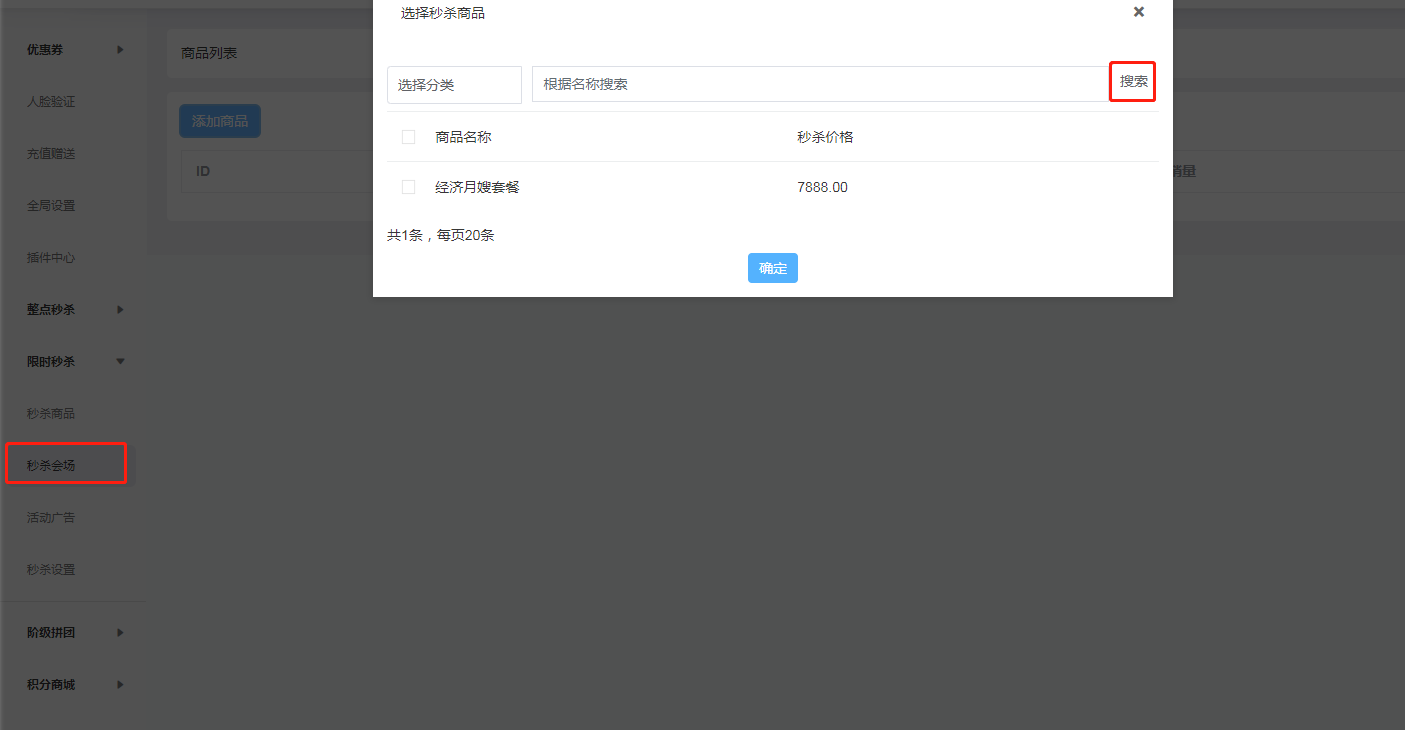Close the 选择秒杀商品 dialog
Screen dimensions: 1405x730
pyautogui.click(x=1138, y=12)
